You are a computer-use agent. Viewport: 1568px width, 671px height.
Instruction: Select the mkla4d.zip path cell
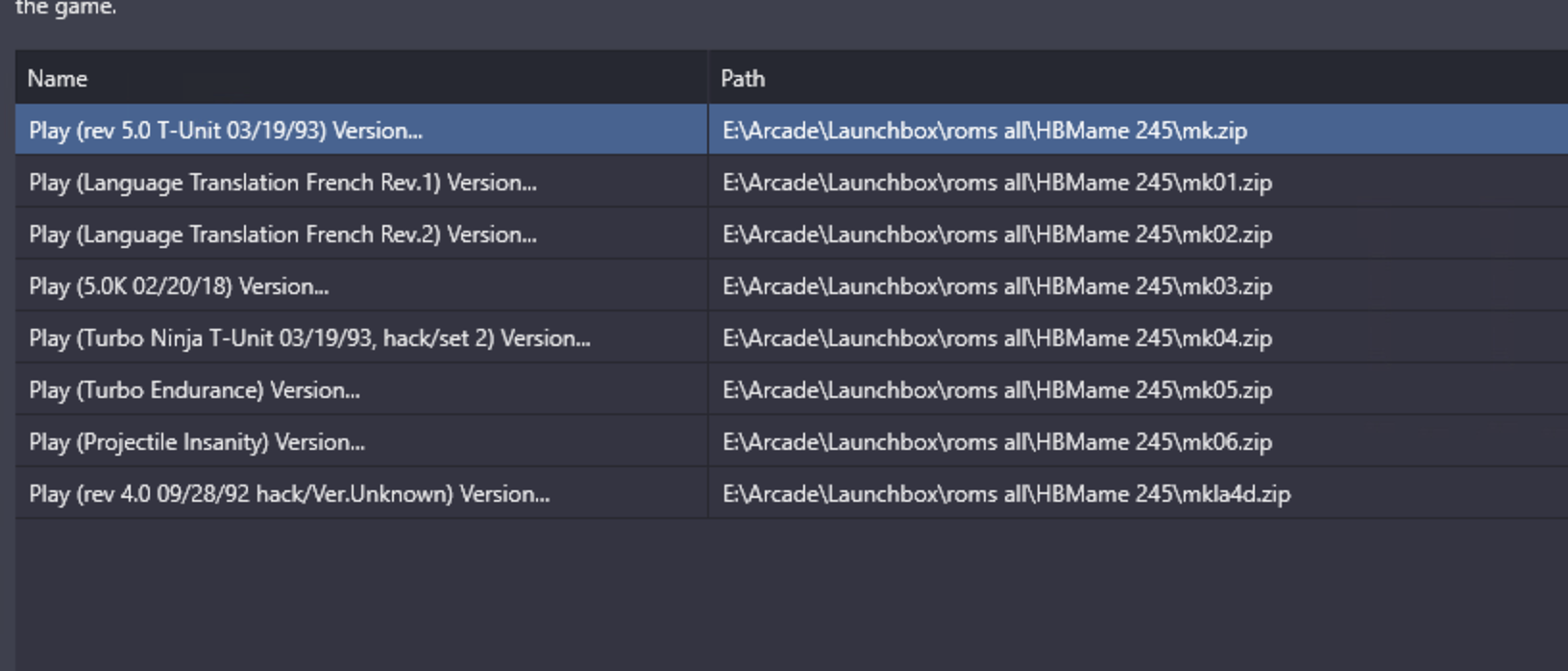pyautogui.click(x=1006, y=494)
